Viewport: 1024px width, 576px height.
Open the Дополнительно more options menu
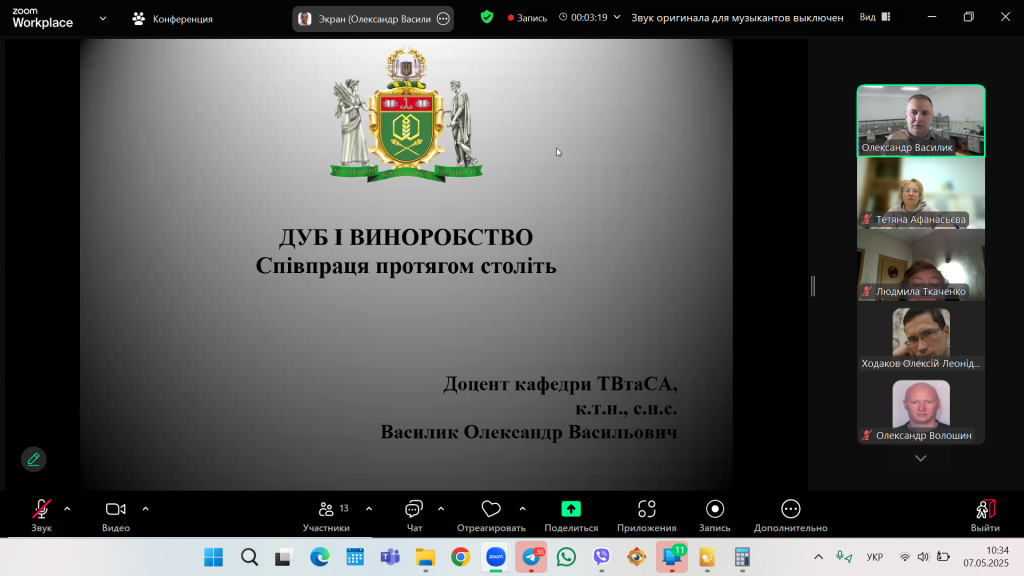tap(791, 515)
